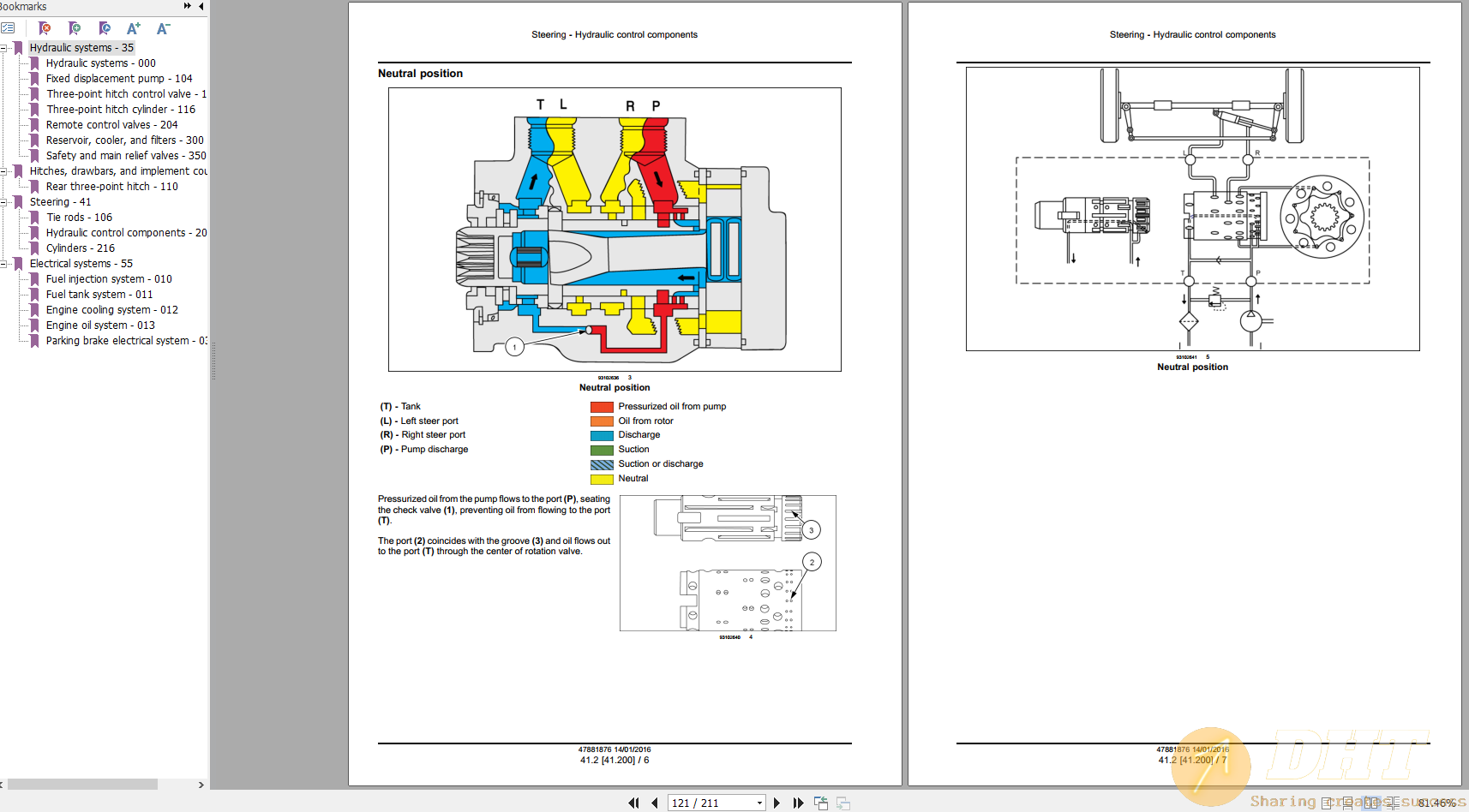Select two-page continuous view mode
The height and width of the screenshot is (812, 1469).
1394,803
